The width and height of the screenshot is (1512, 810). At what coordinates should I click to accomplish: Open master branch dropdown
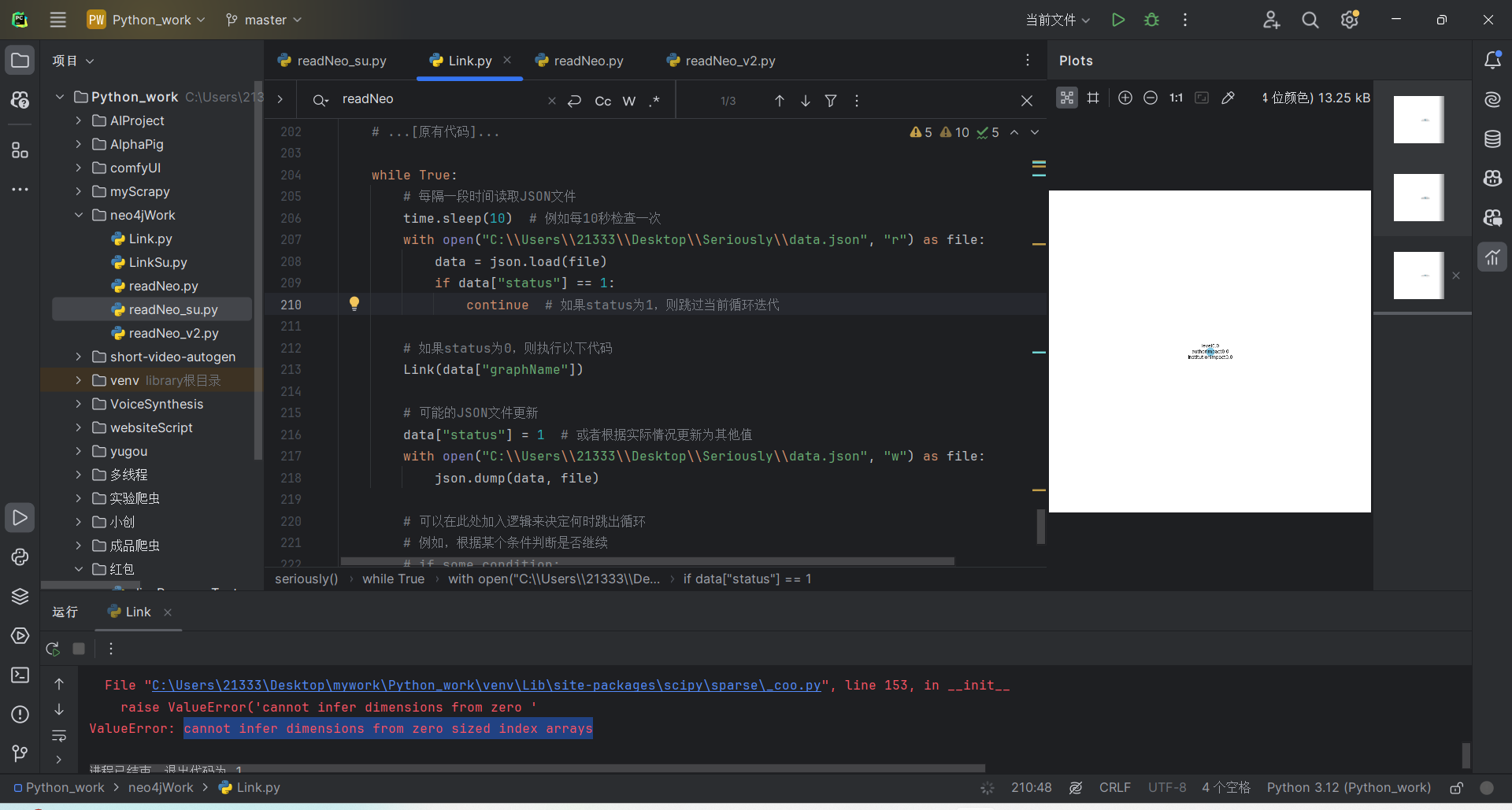(x=264, y=20)
